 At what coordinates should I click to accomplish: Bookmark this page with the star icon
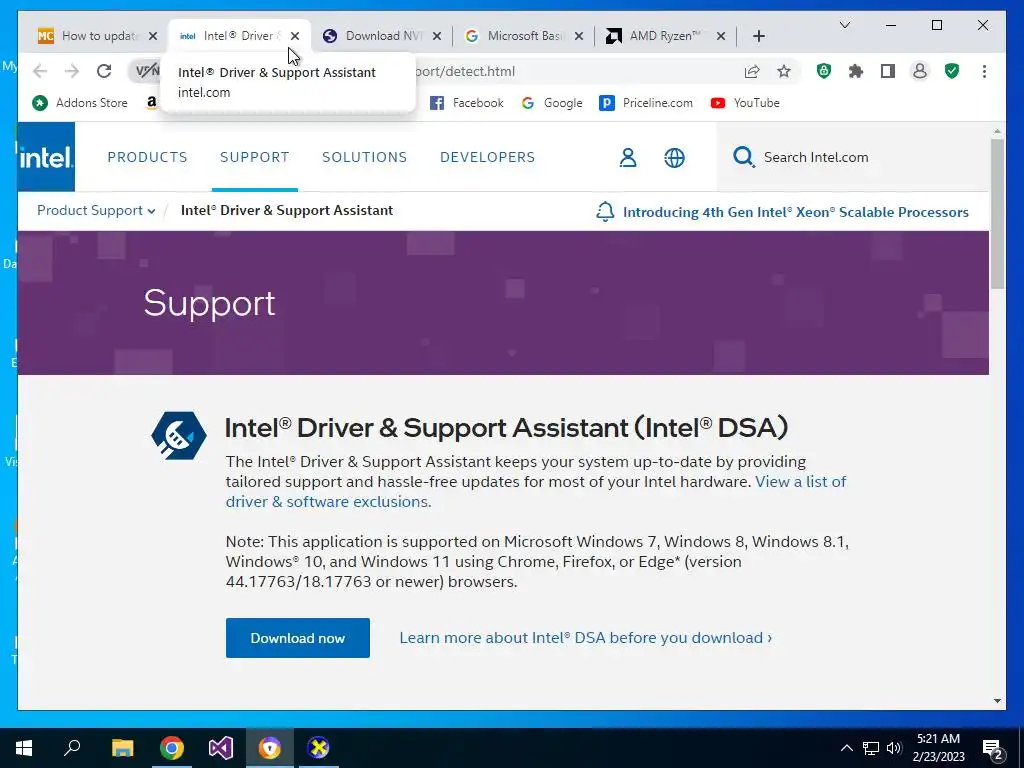784,71
